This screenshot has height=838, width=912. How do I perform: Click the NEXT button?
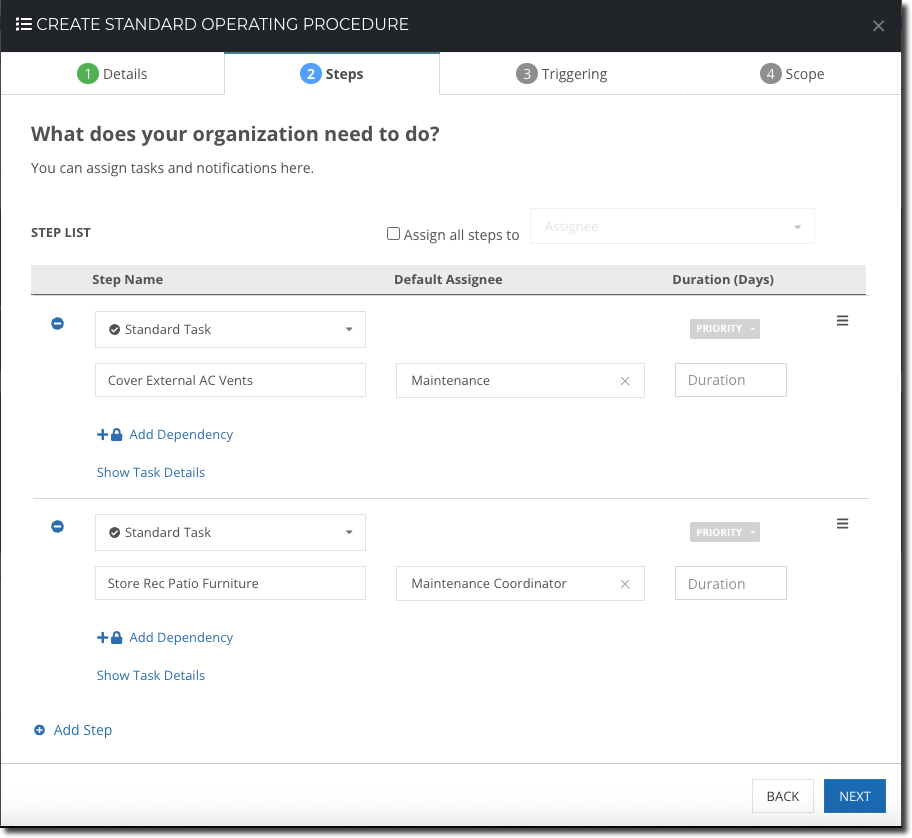coord(854,796)
